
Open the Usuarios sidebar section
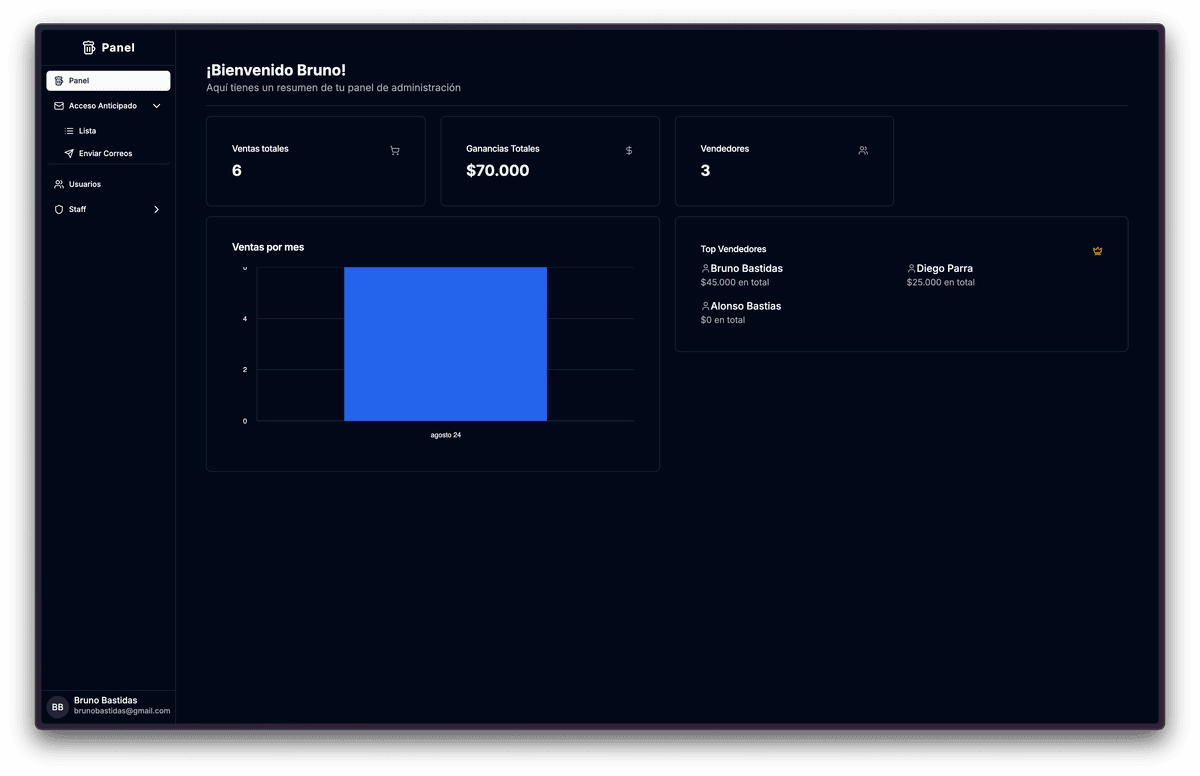pyautogui.click(x=85, y=184)
